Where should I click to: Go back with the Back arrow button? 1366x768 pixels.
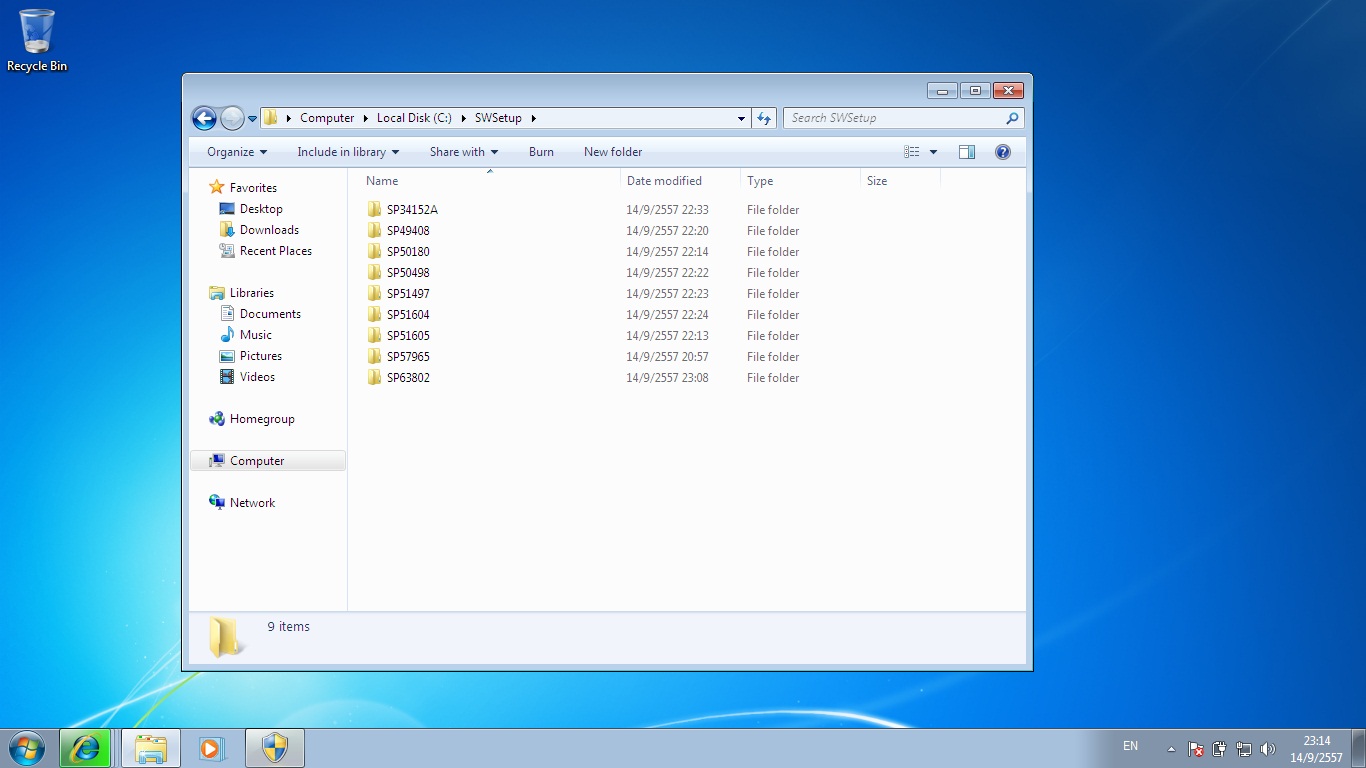tap(204, 118)
